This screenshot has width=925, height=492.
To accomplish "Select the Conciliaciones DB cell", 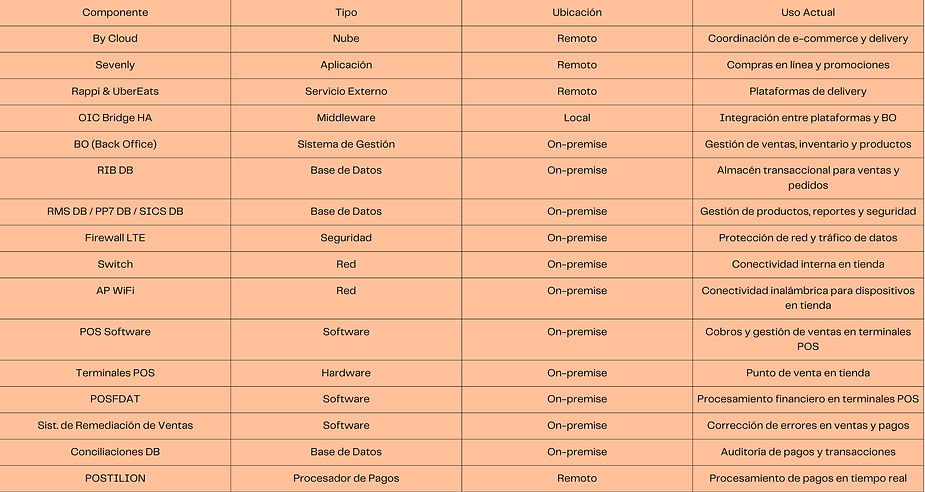I will click(x=115, y=452).
